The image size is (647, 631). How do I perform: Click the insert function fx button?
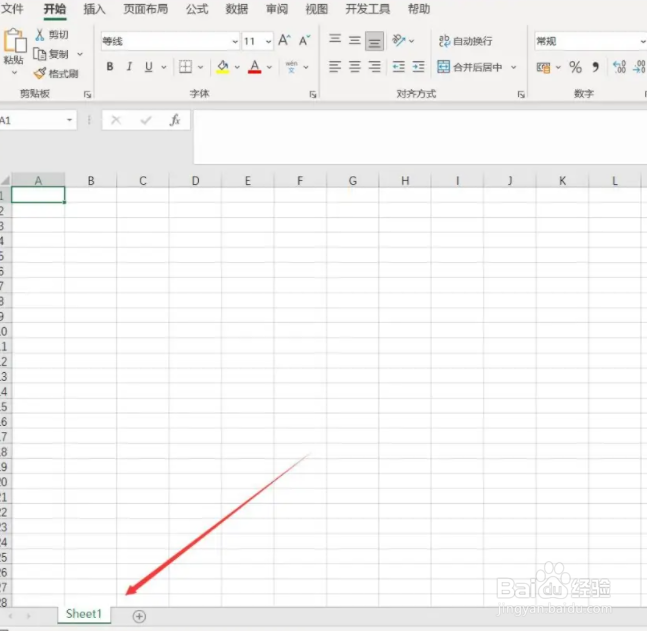(x=175, y=120)
